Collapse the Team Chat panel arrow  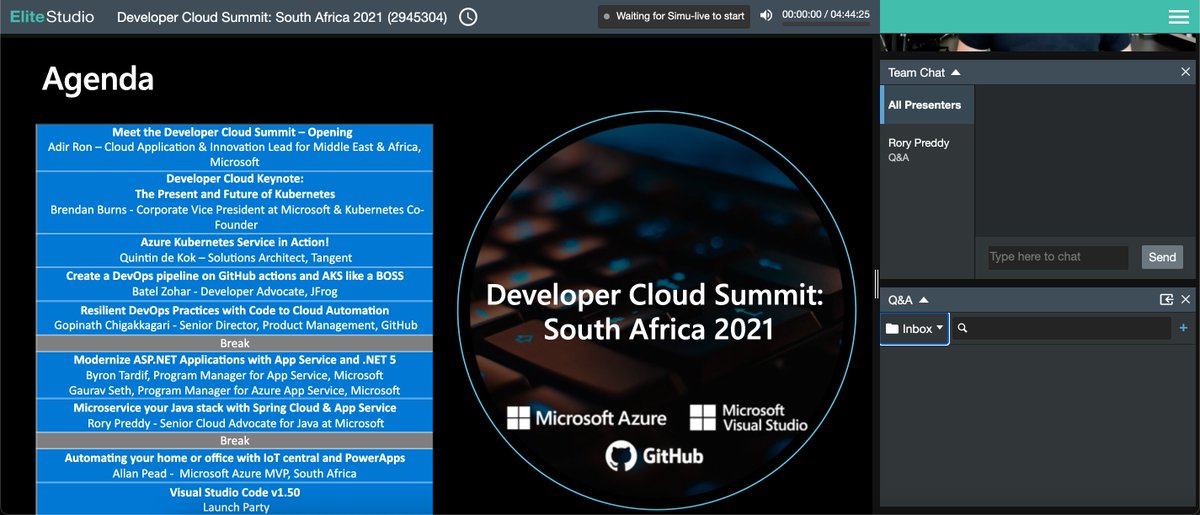pyautogui.click(x=955, y=73)
